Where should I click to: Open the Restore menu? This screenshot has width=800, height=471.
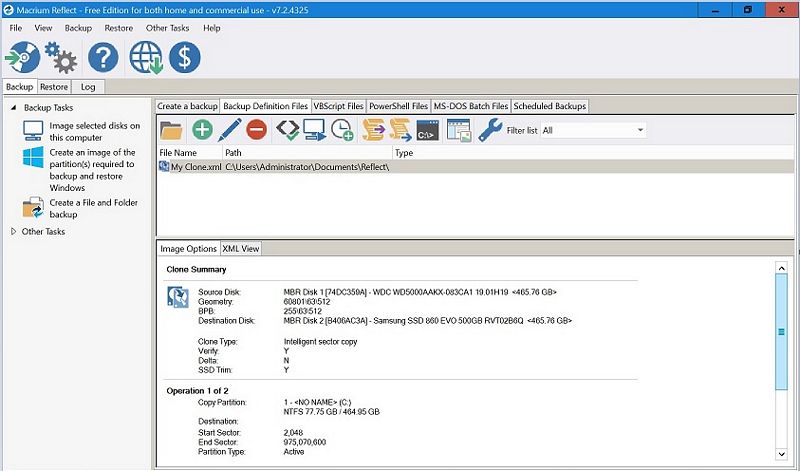(x=118, y=28)
